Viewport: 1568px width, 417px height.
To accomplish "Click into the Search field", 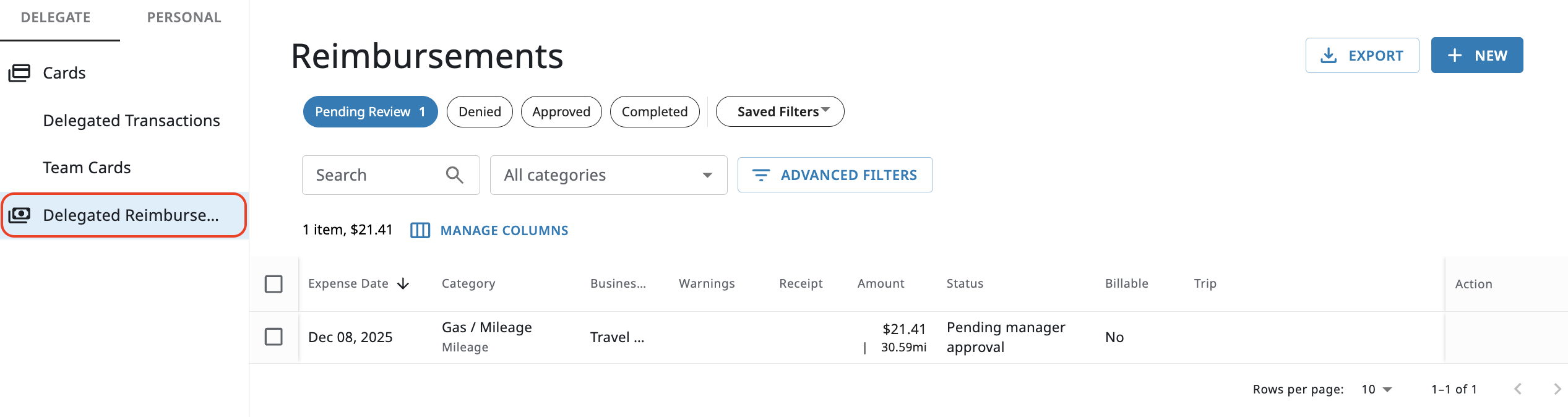I will 377,175.
